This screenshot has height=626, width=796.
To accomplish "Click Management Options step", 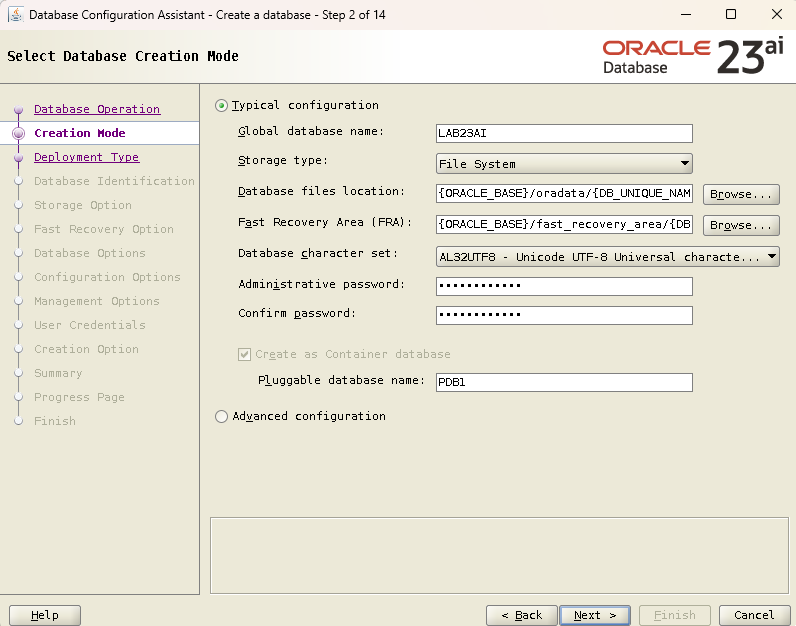I will click(x=96, y=301).
